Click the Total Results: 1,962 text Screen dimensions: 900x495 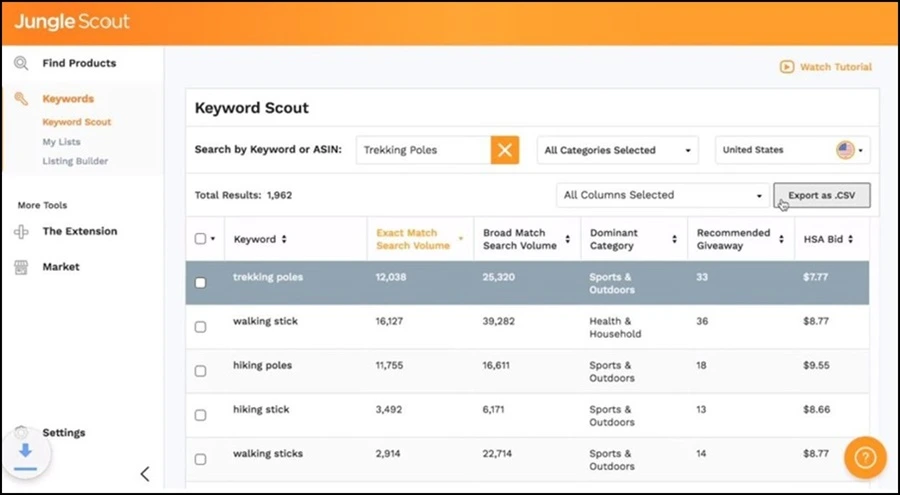pyautogui.click(x=243, y=195)
